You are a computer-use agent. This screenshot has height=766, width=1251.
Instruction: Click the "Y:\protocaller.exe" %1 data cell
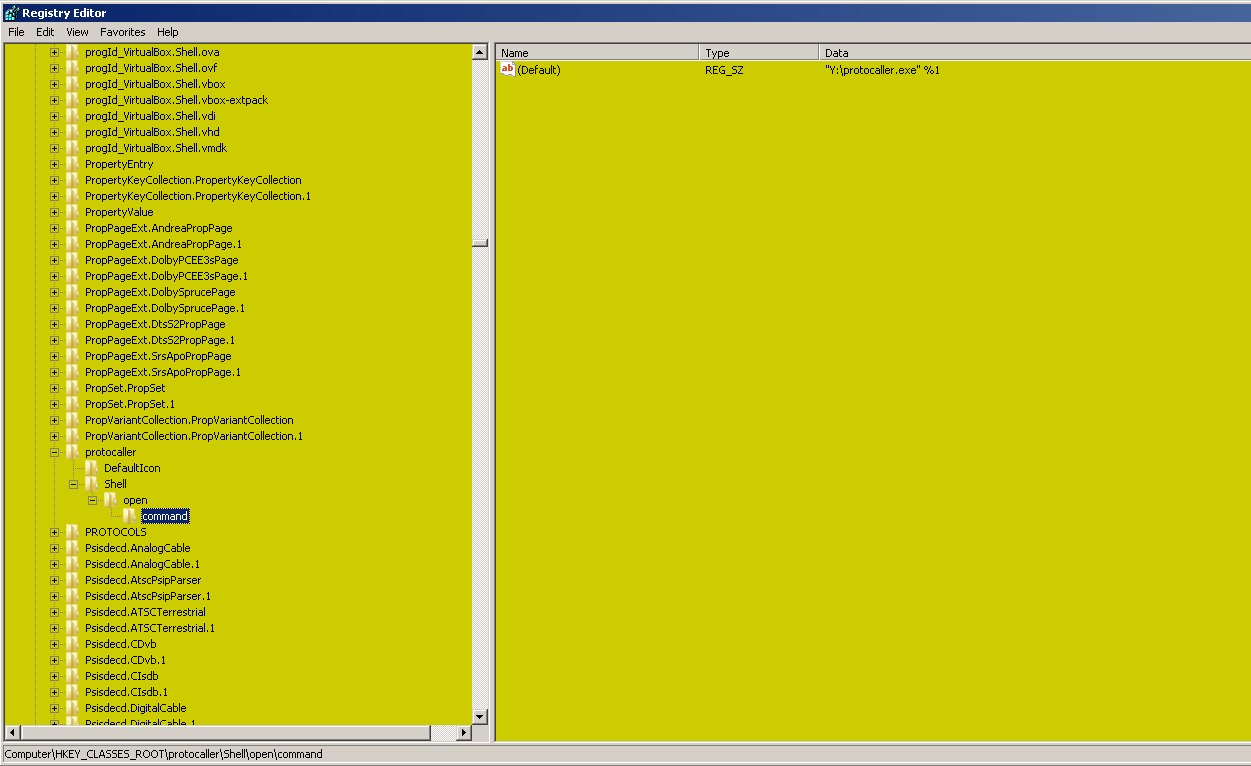click(882, 70)
